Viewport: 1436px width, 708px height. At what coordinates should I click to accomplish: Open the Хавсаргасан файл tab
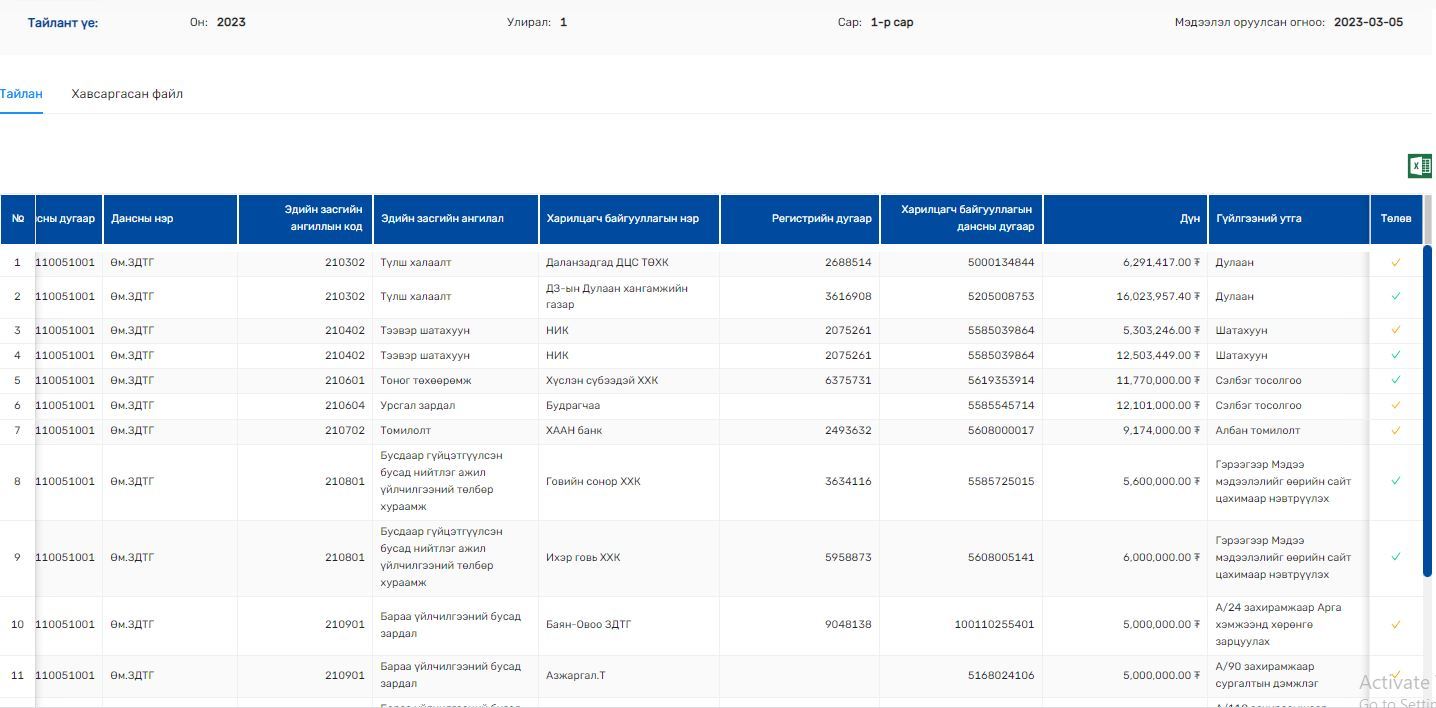(127, 94)
